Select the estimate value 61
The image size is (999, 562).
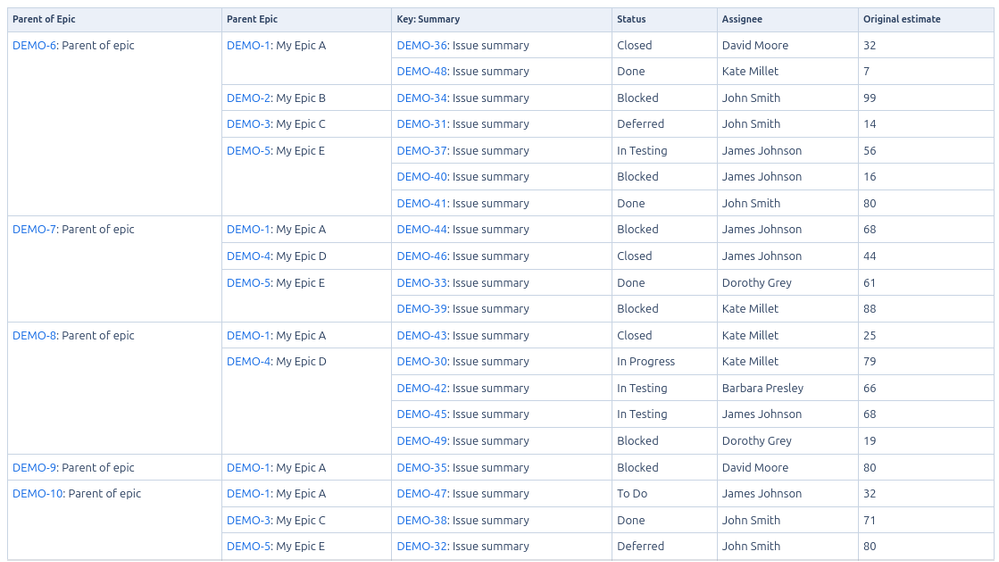coord(870,283)
